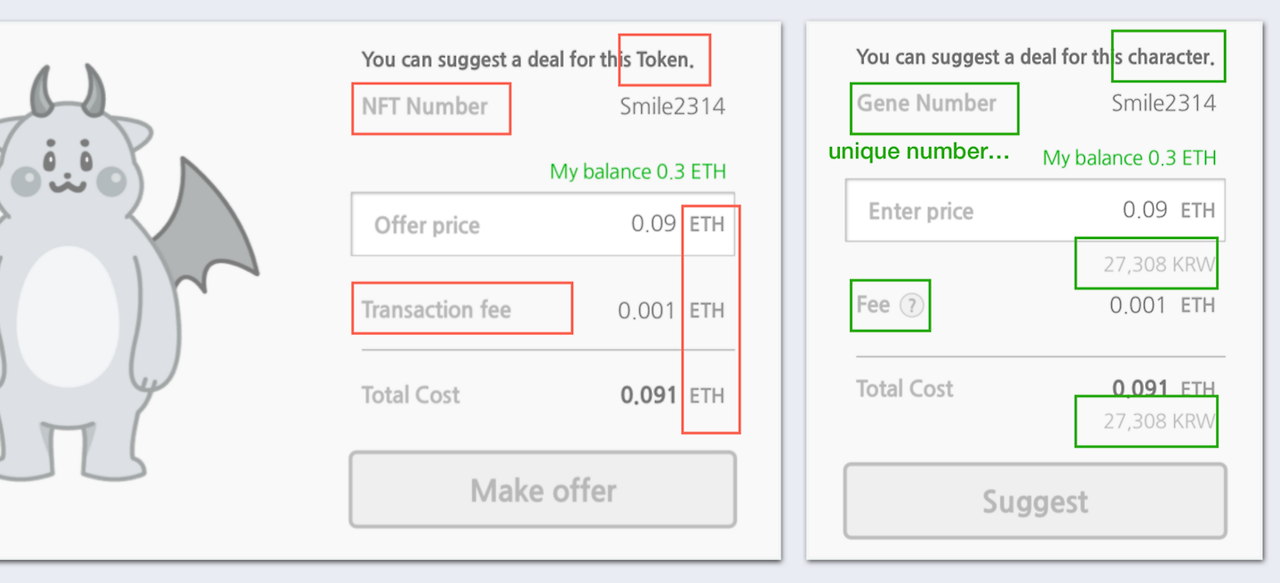
Task: Click the Gene Number label
Action: coord(927,103)
